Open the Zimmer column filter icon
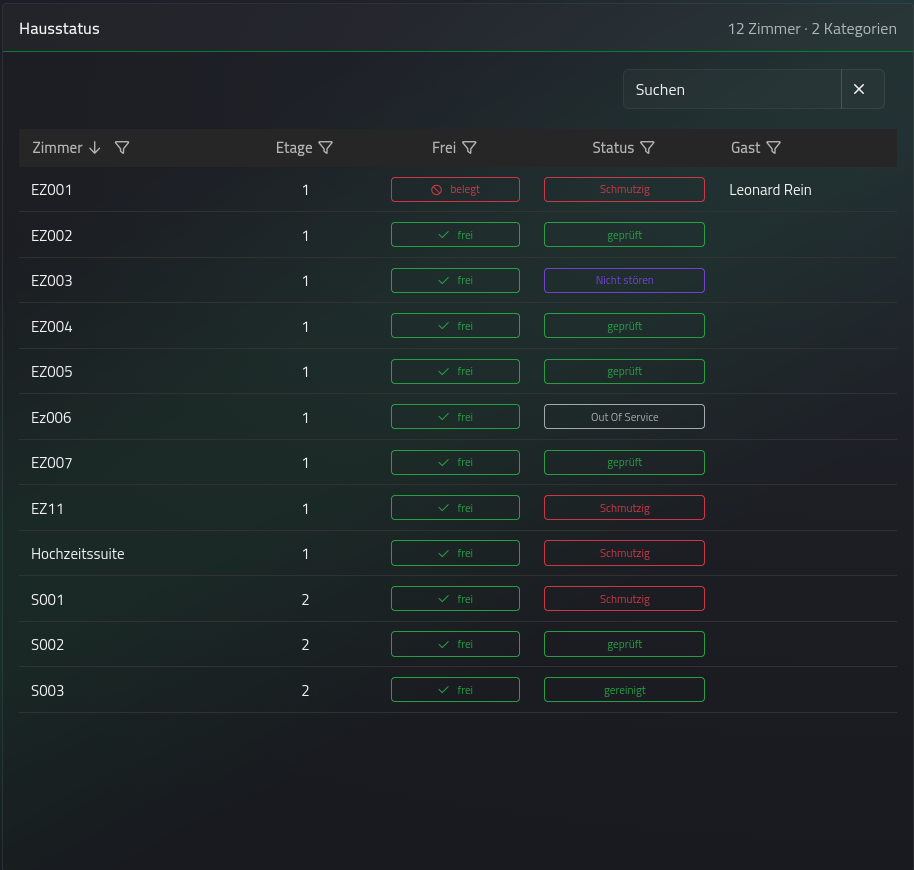The height and width of the screenshot is (870, 914). [x=122, y=148]
